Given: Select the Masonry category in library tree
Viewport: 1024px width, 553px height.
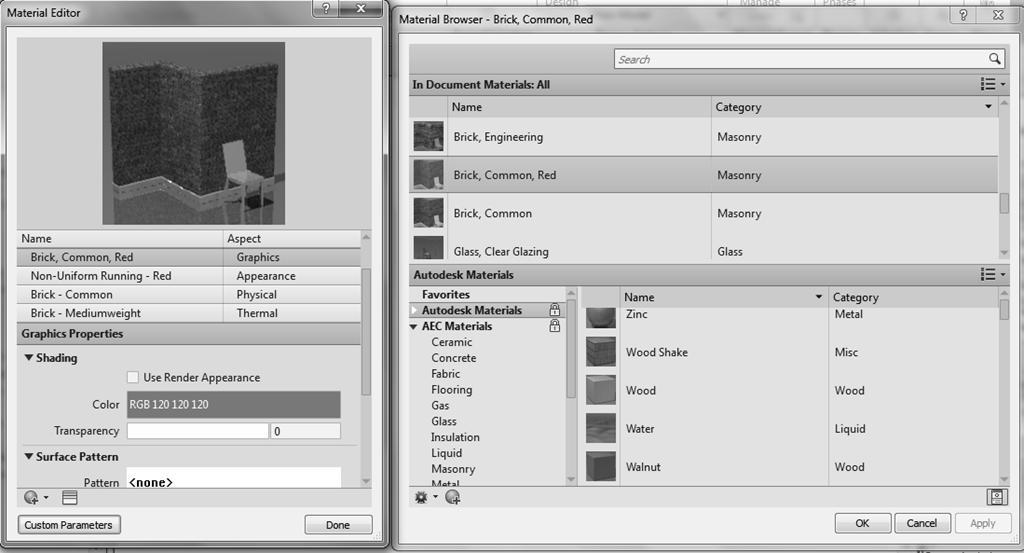Looking at the screenshot, I should [x=453, y=469].
